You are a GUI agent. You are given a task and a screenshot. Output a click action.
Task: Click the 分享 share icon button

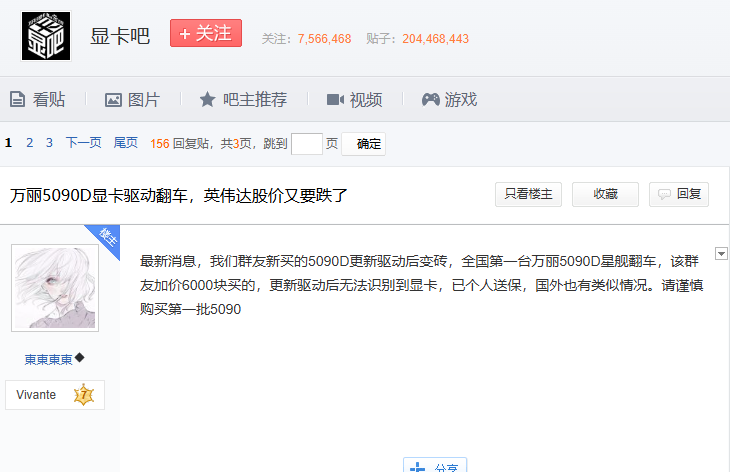(434, 466)
